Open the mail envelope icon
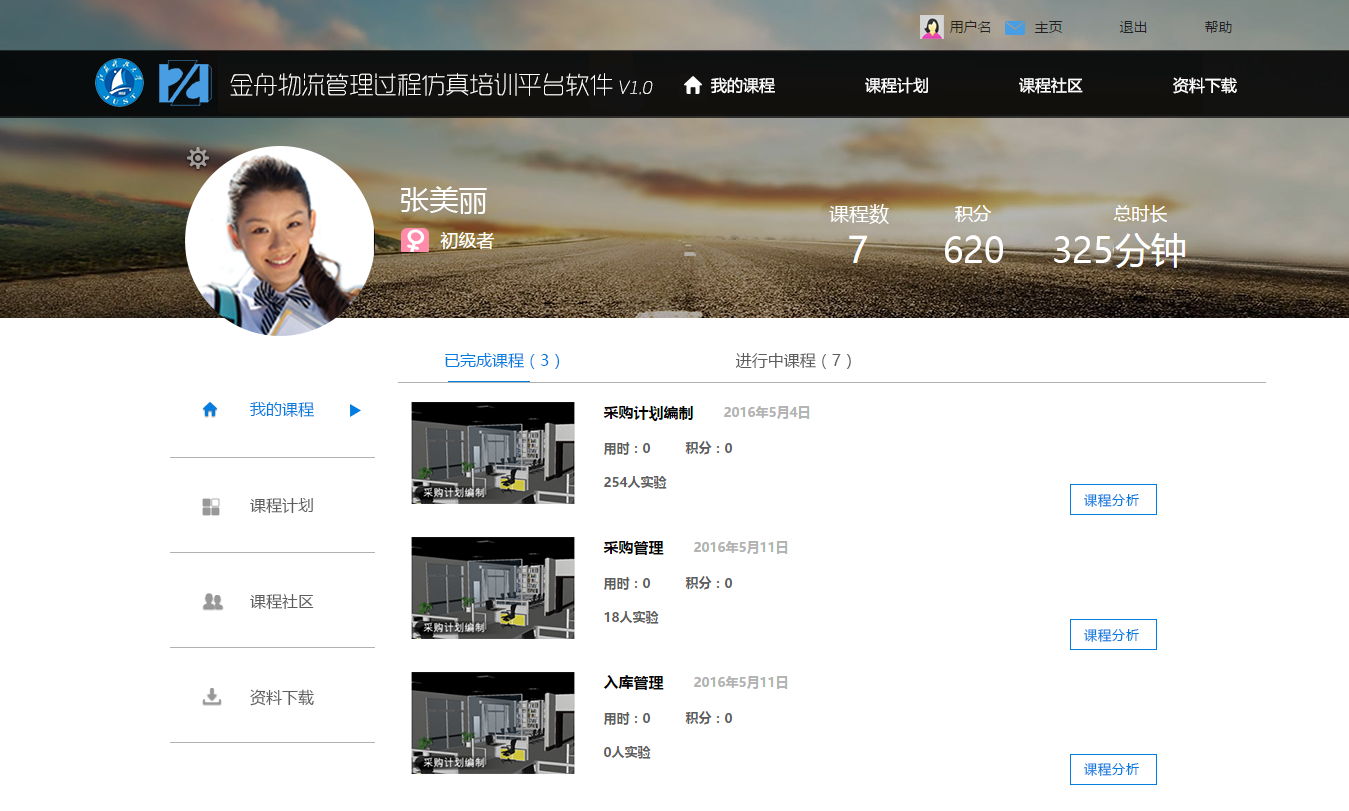Screen dimensions: 1349x811 (x=1015, y=28)
